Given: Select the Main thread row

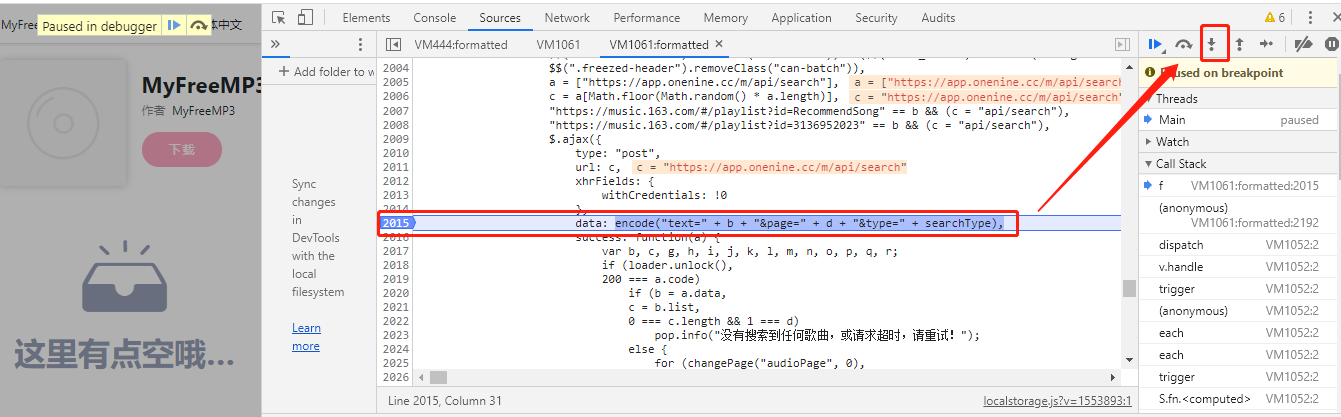Looking at the screenshot, I should pyautogui.click(x=1240, y=120).
